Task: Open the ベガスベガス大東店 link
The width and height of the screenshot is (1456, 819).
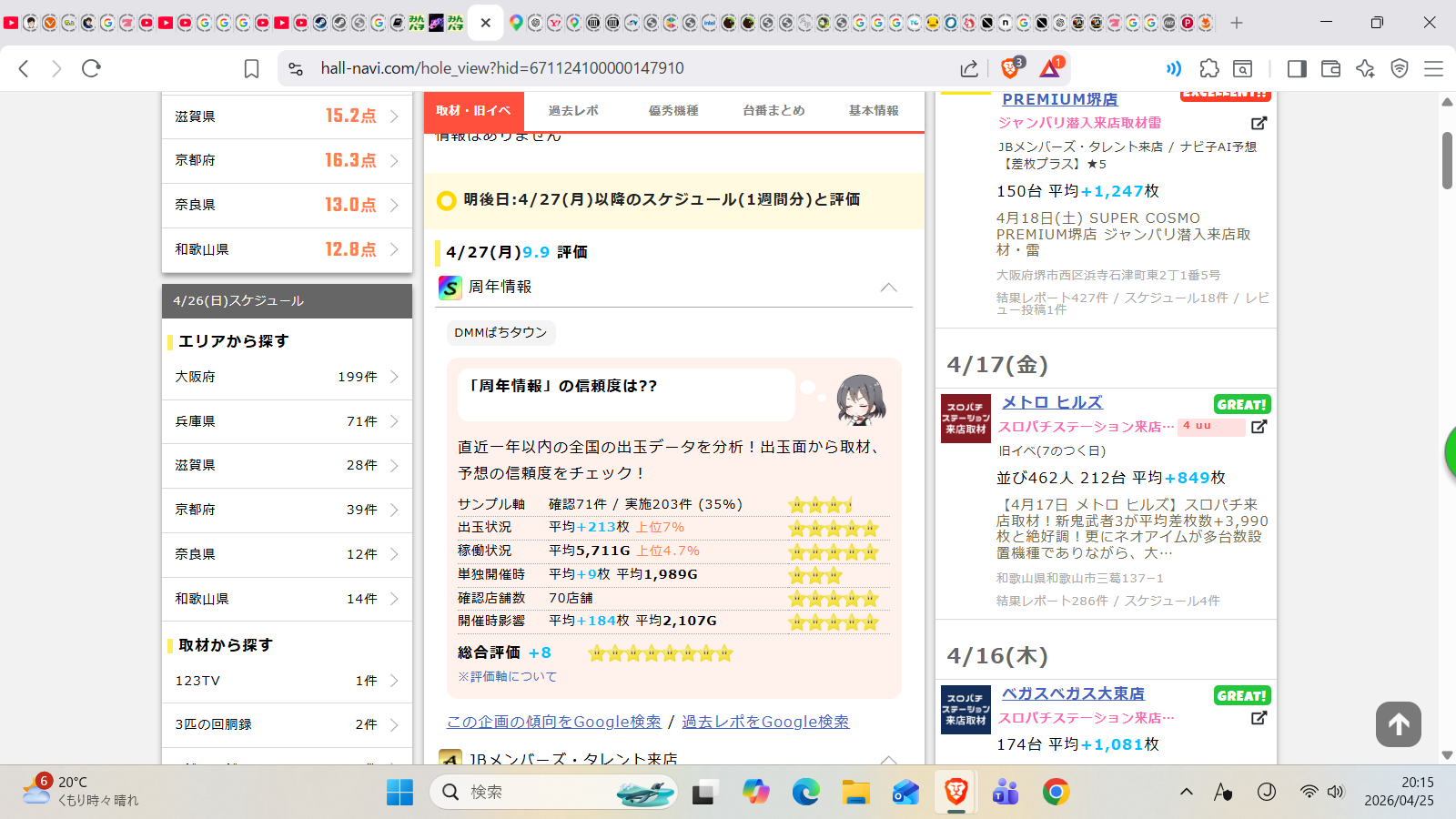Action: 1073,693
